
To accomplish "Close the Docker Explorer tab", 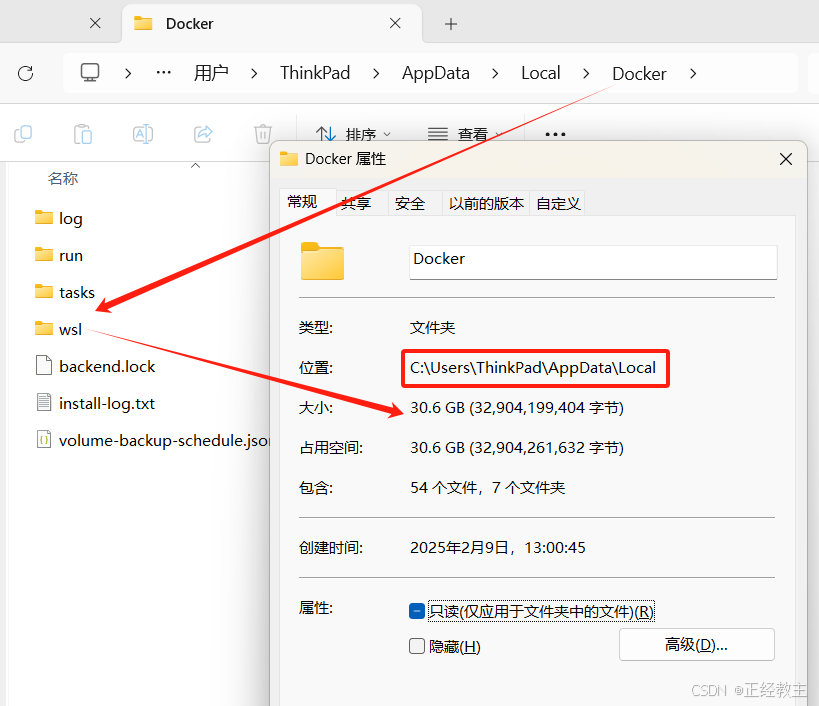I will point(395,23).
